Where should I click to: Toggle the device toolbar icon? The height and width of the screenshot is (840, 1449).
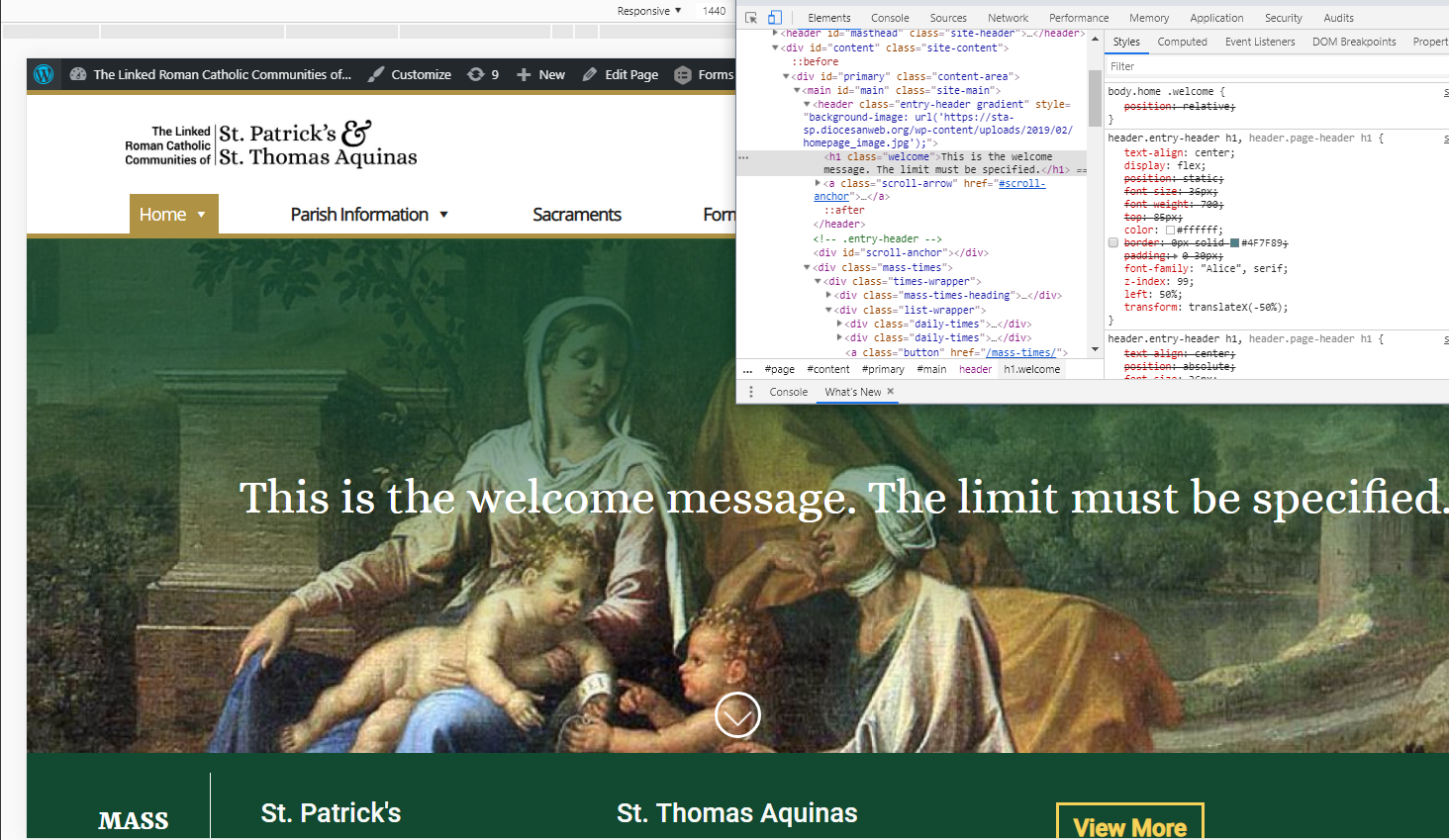775,18
